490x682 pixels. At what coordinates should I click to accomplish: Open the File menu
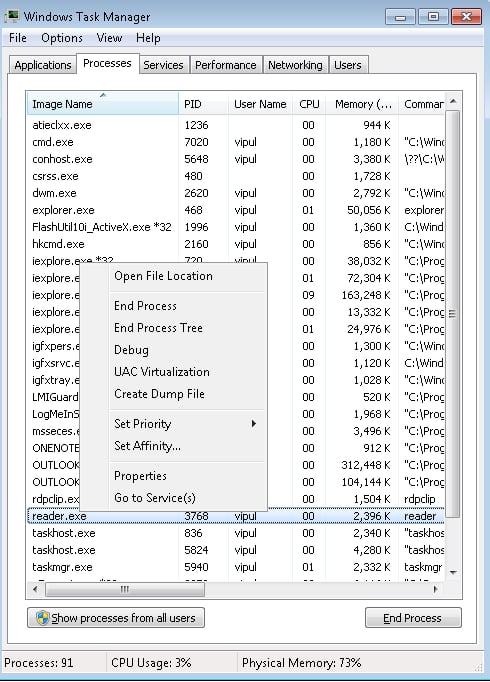pos(18,38)
